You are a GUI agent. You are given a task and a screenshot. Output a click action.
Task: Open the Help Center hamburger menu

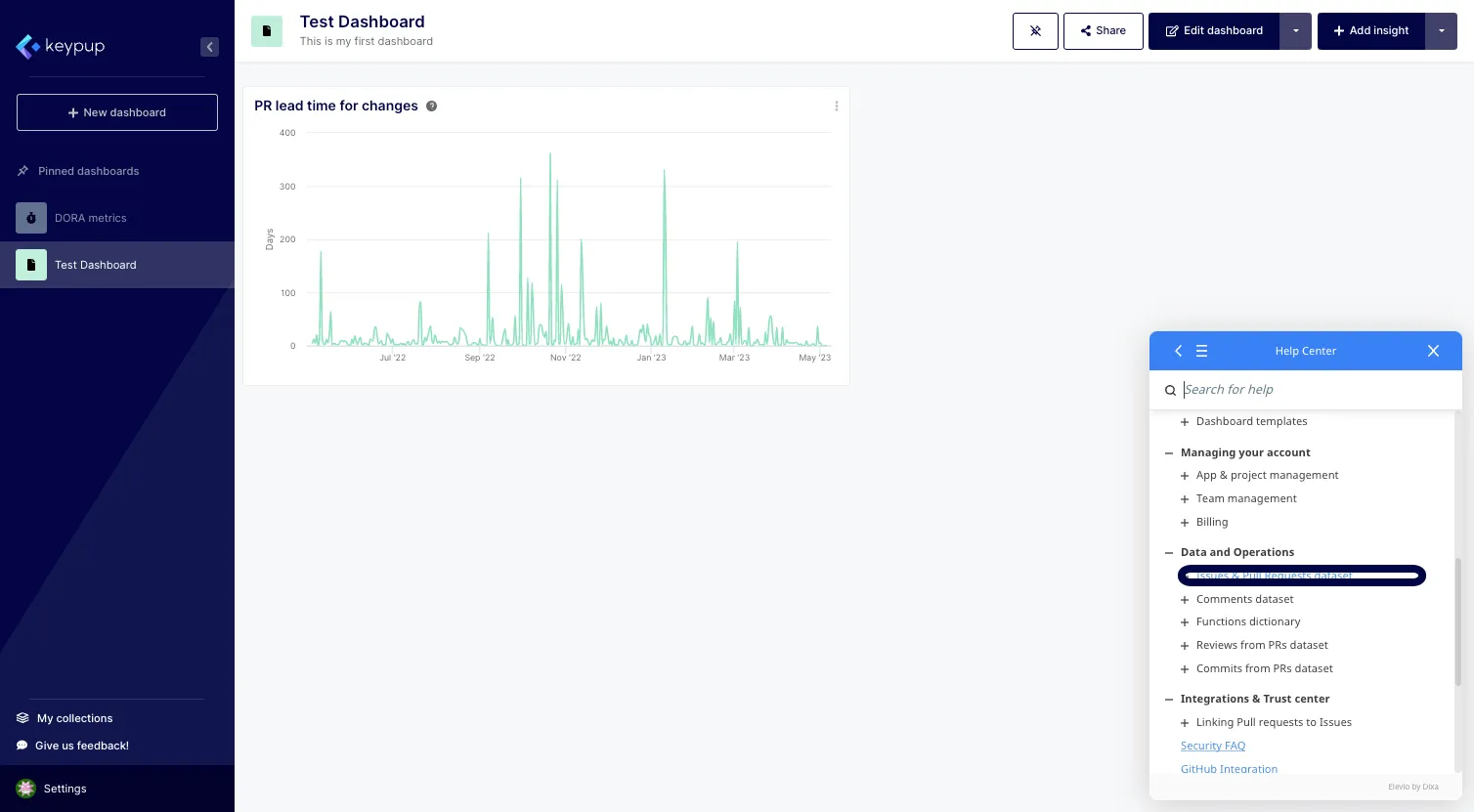(x=1201, y=351)
